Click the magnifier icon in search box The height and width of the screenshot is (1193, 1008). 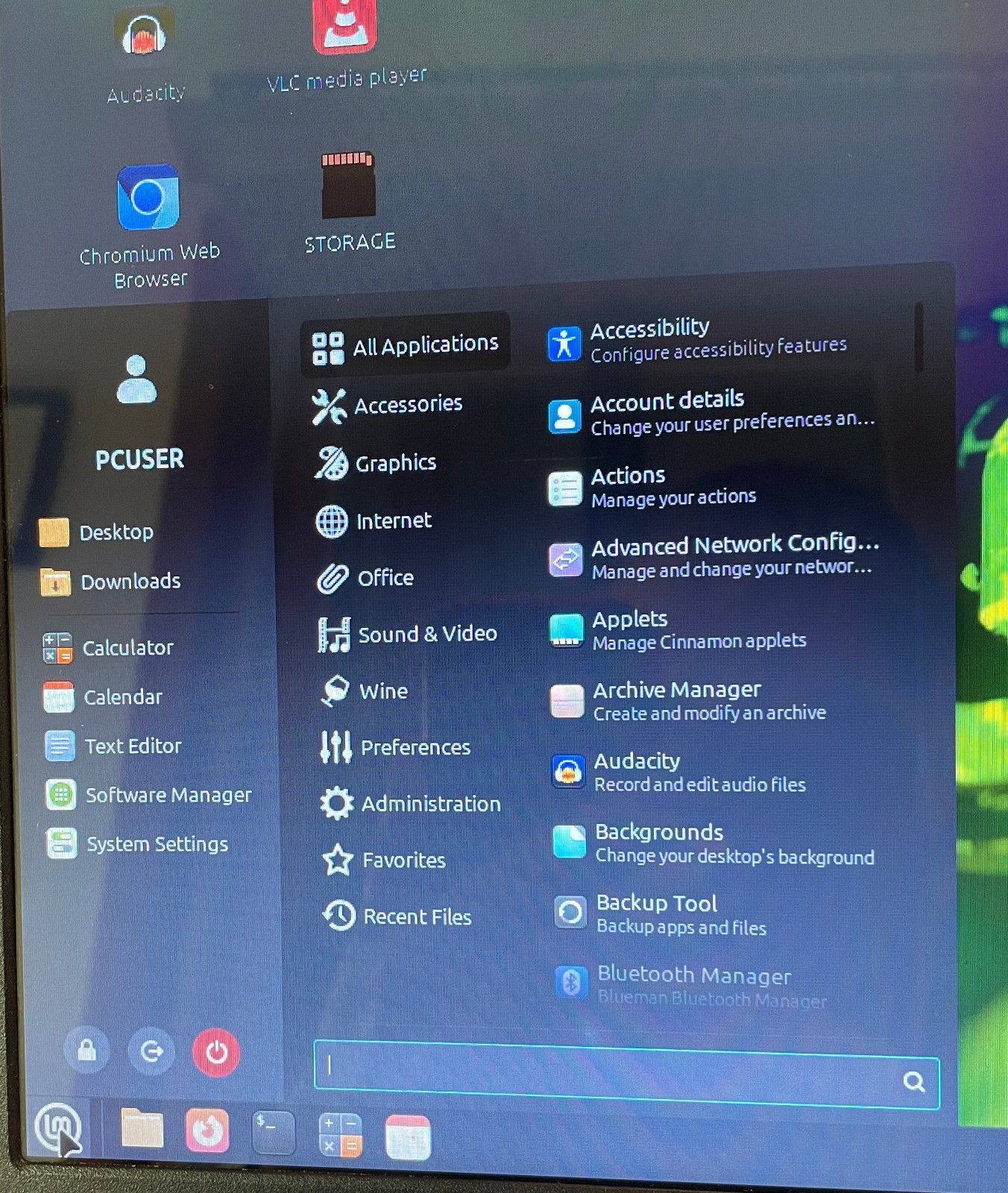coord(913,1081)
